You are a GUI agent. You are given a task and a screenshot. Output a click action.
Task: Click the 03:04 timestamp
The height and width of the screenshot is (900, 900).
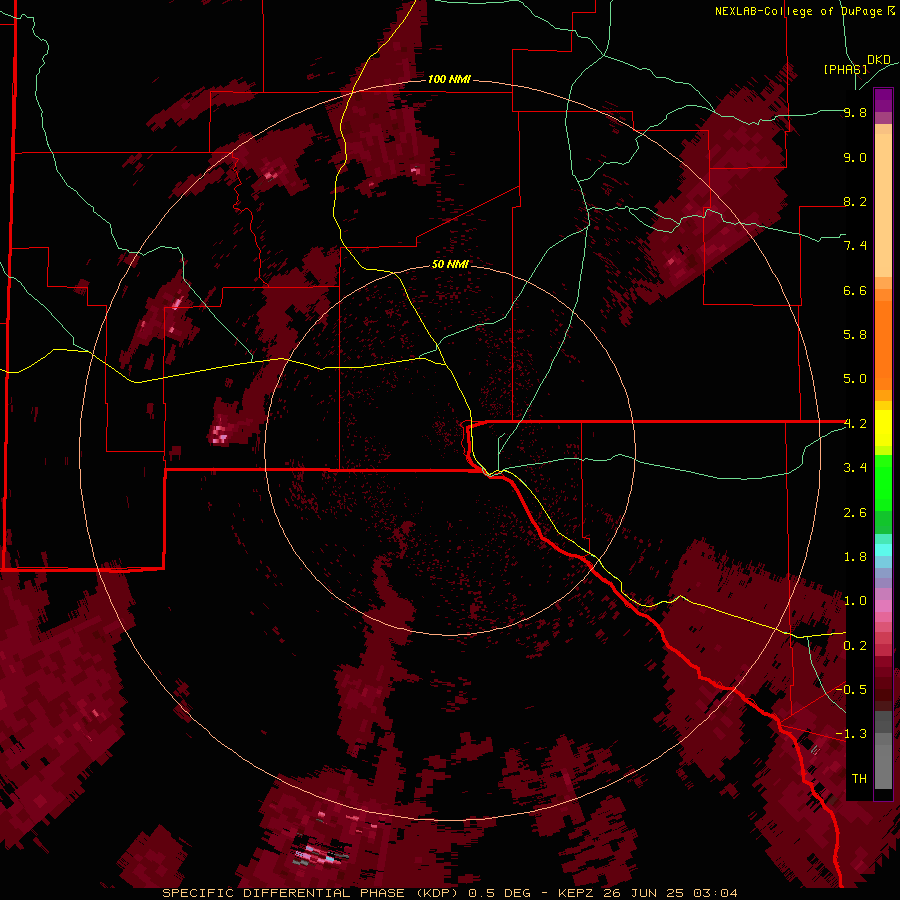tap(715, 893)
